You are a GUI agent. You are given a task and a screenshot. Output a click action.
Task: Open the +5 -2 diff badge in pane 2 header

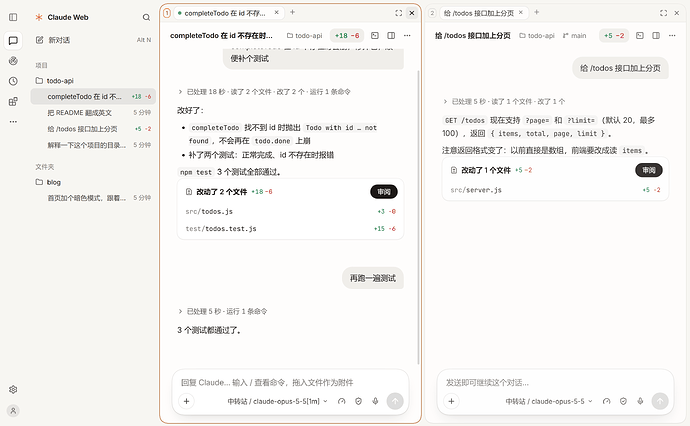[614, 36]
